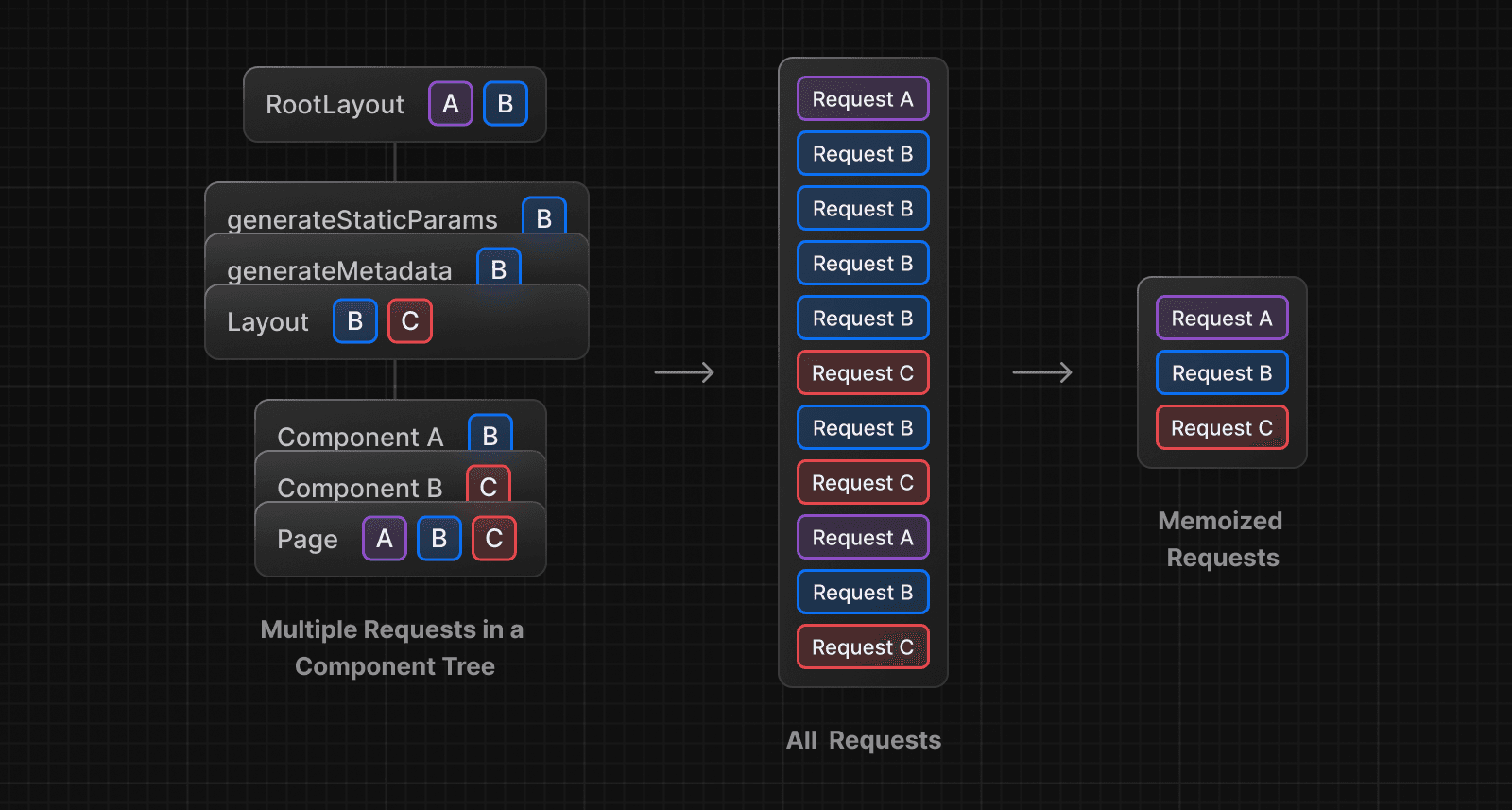This screenshot has height=810, width=1512.
Task: Click the red C badge in Page row
Action: 493,539
